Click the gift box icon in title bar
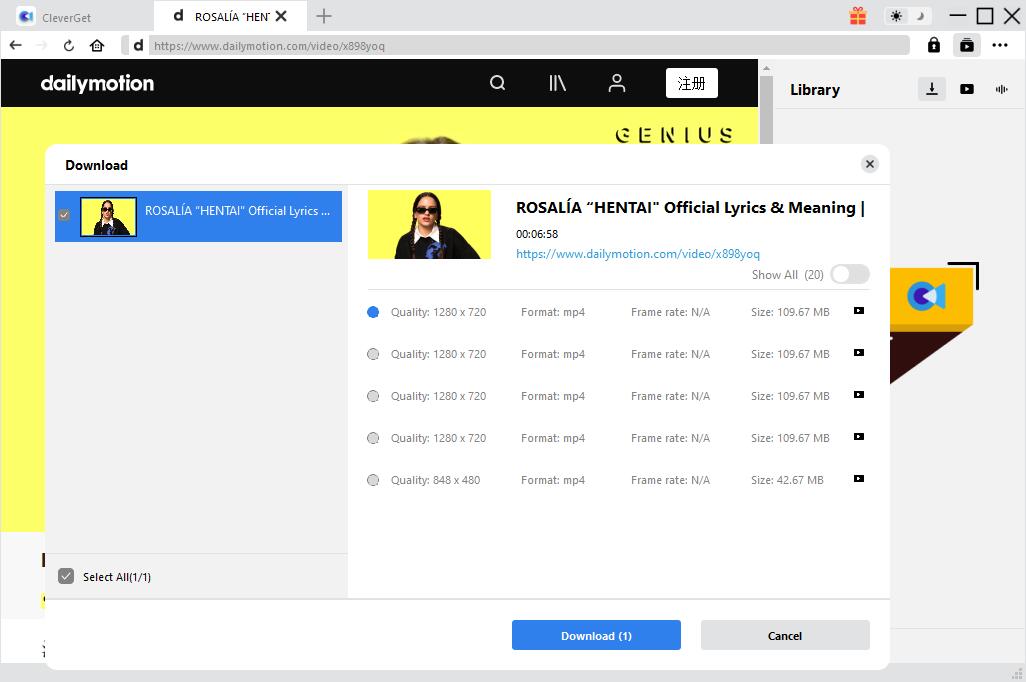The width and height of the screenshot is (1026, 682). click(x=858, y=16)
